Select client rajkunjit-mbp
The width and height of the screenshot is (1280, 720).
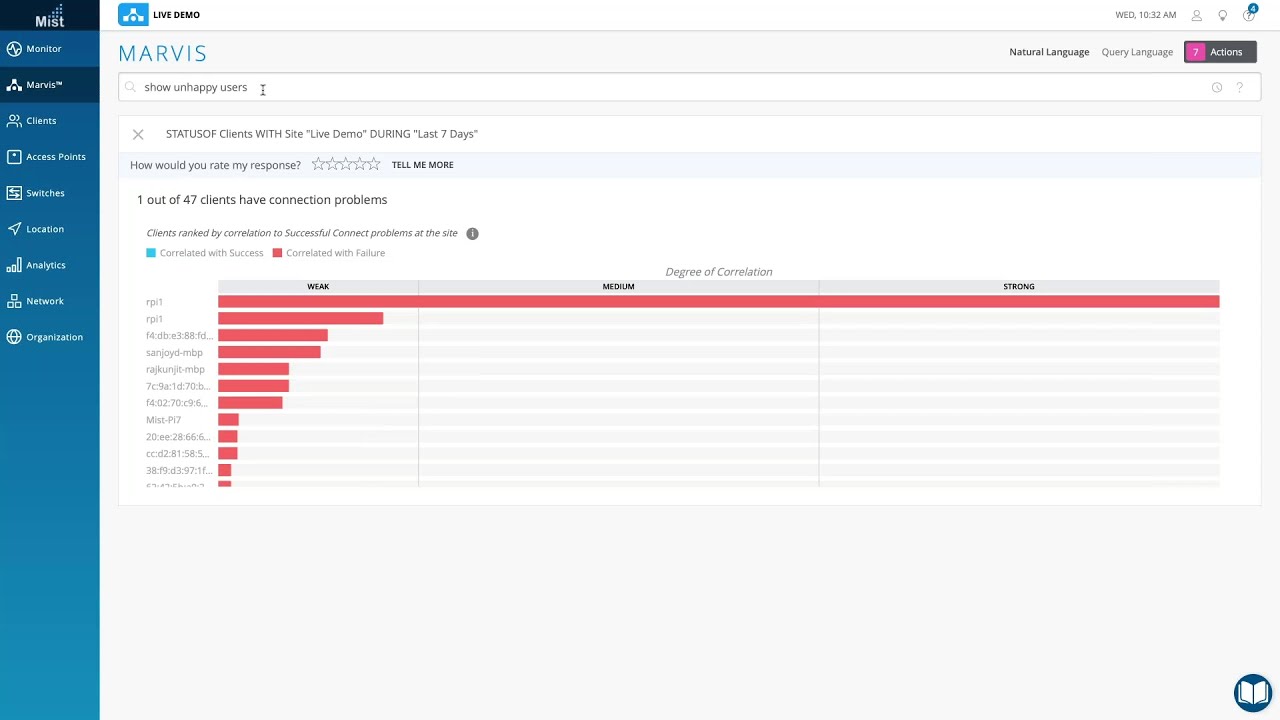point(175,370)
